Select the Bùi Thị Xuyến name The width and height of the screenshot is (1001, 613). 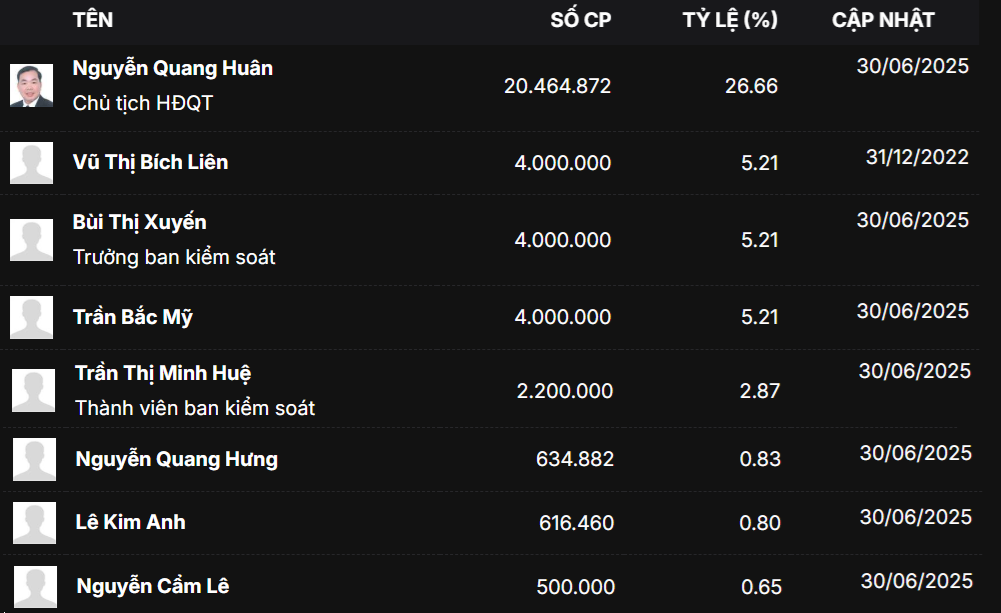(x=140, y=222)
